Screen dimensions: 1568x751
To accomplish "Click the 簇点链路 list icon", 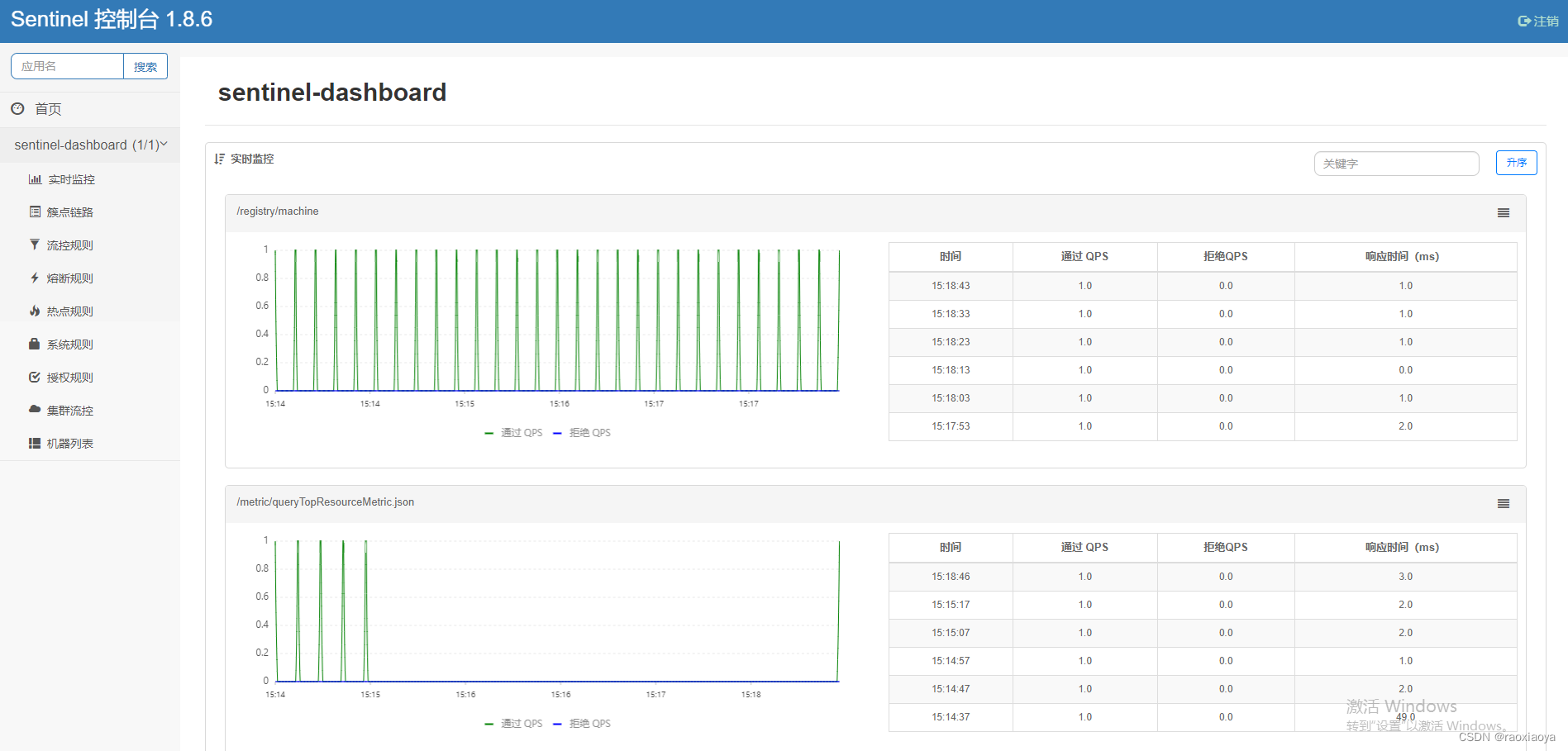I will [x=35, y=212].
